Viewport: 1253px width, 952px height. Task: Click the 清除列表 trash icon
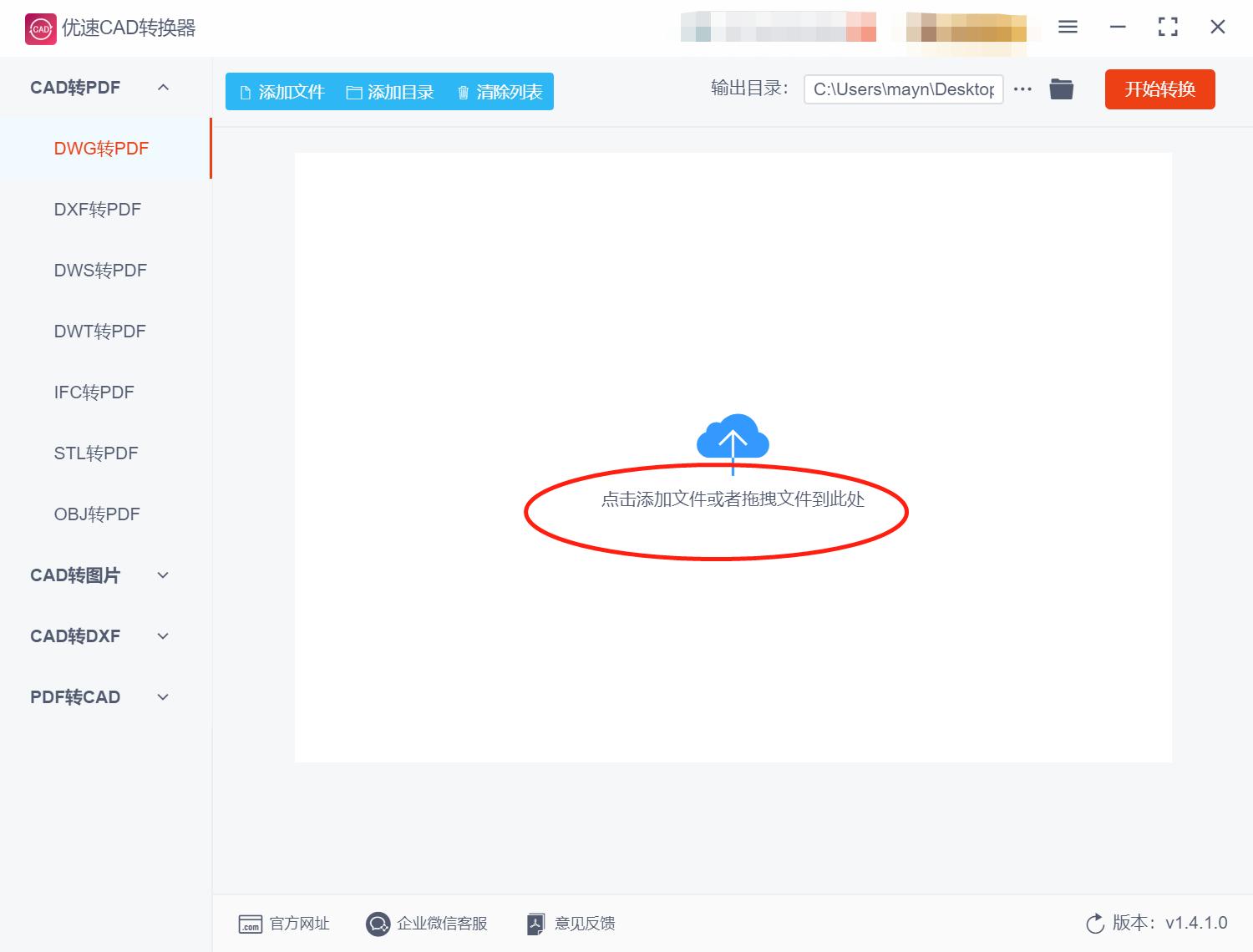pos(464,92)
